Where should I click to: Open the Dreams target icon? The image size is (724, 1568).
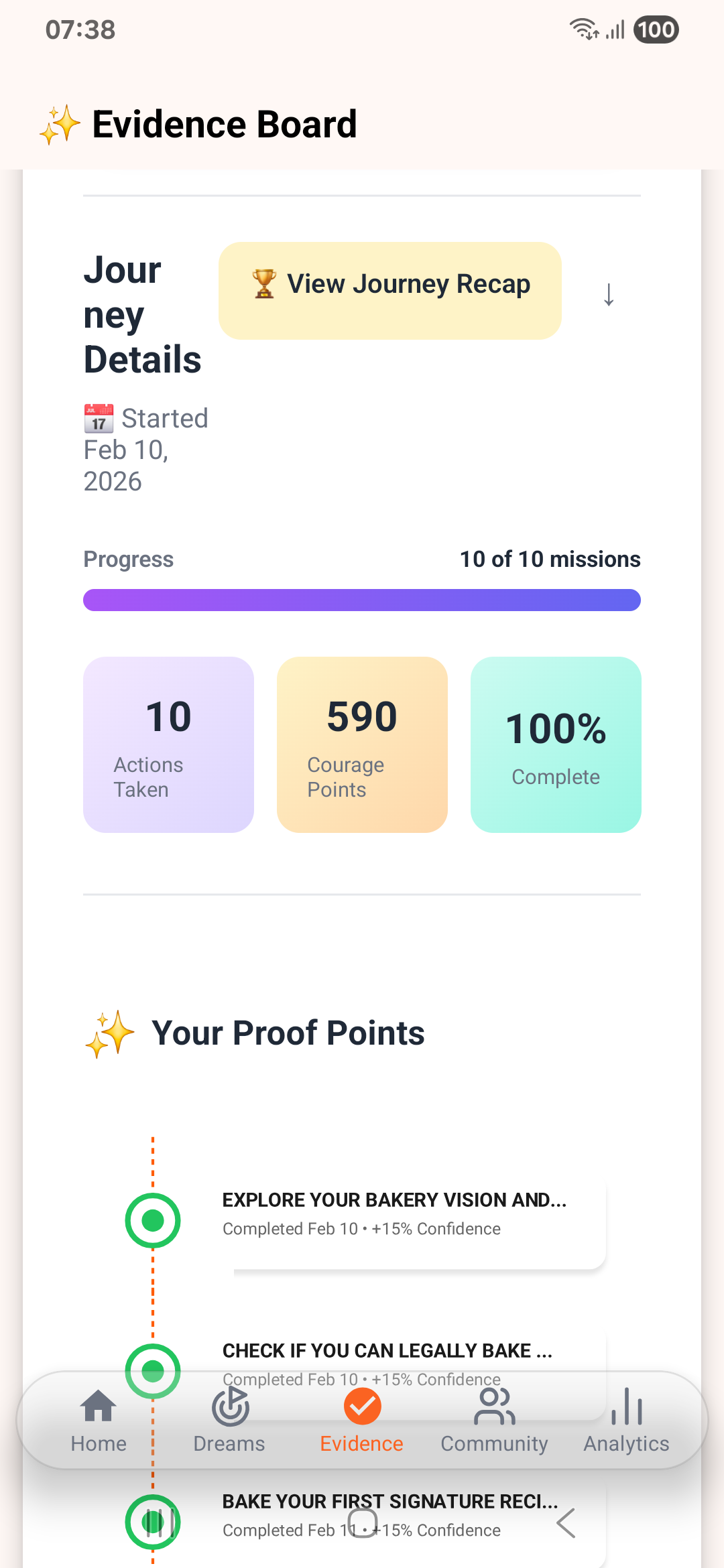point(230,1406)
